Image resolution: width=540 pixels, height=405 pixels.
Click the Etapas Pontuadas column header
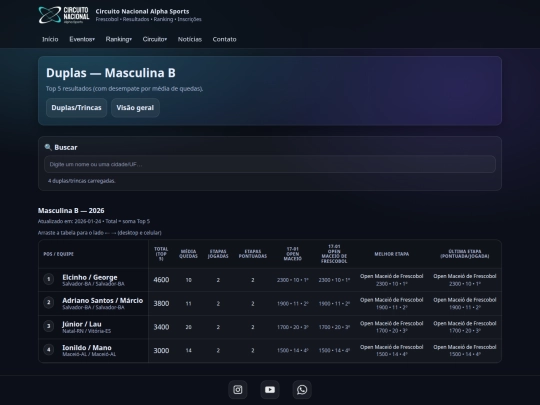click(253, 254)
